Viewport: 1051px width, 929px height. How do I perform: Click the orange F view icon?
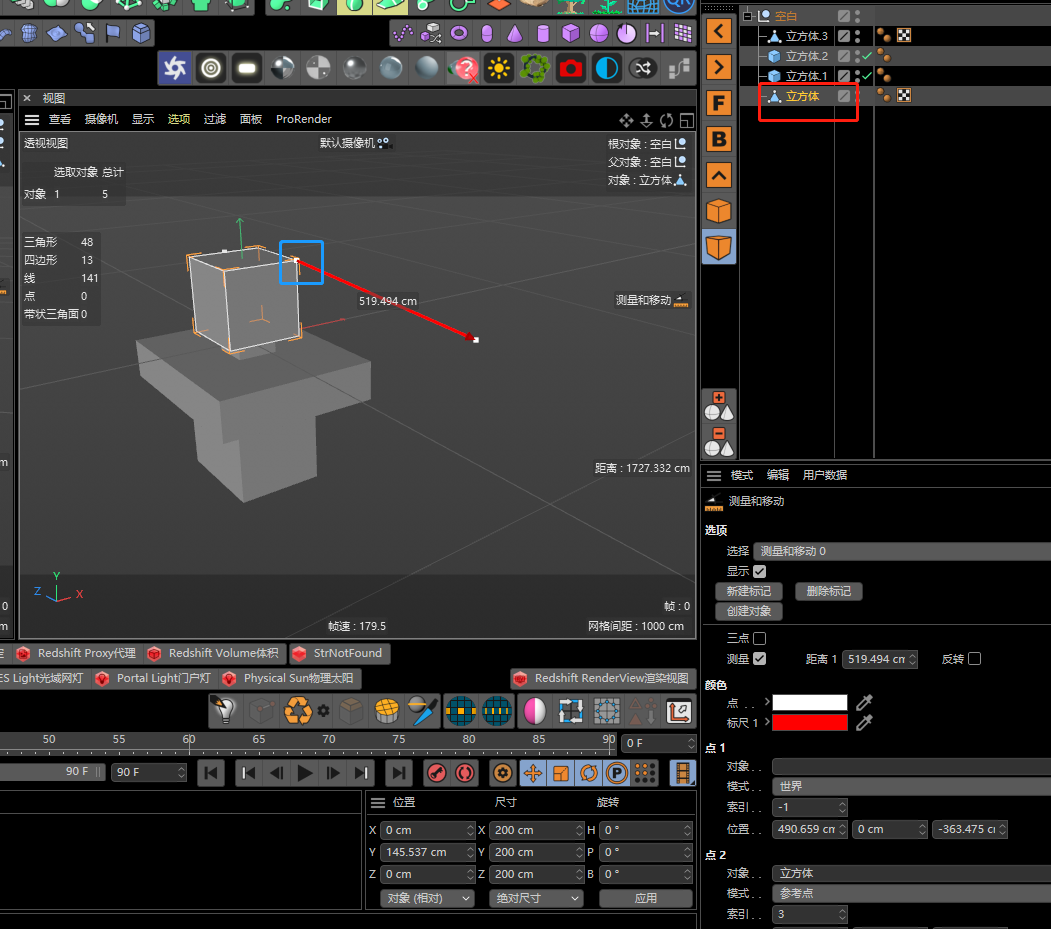pyautogui.click(x=719, y=103)
